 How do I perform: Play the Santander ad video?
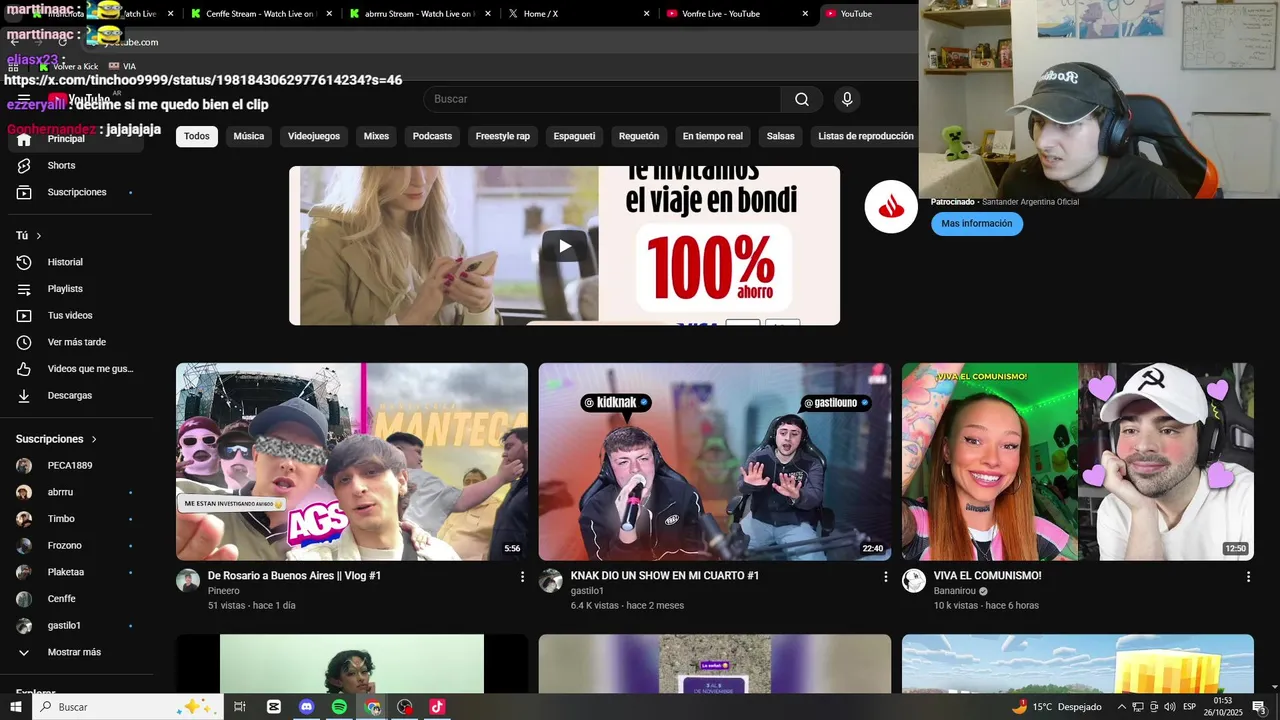[x=565, y=246]
